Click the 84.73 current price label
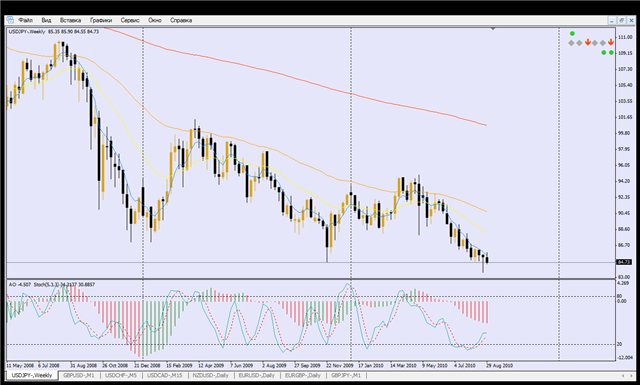Viewport: 640px width, 385px height. tap(624, 262)
